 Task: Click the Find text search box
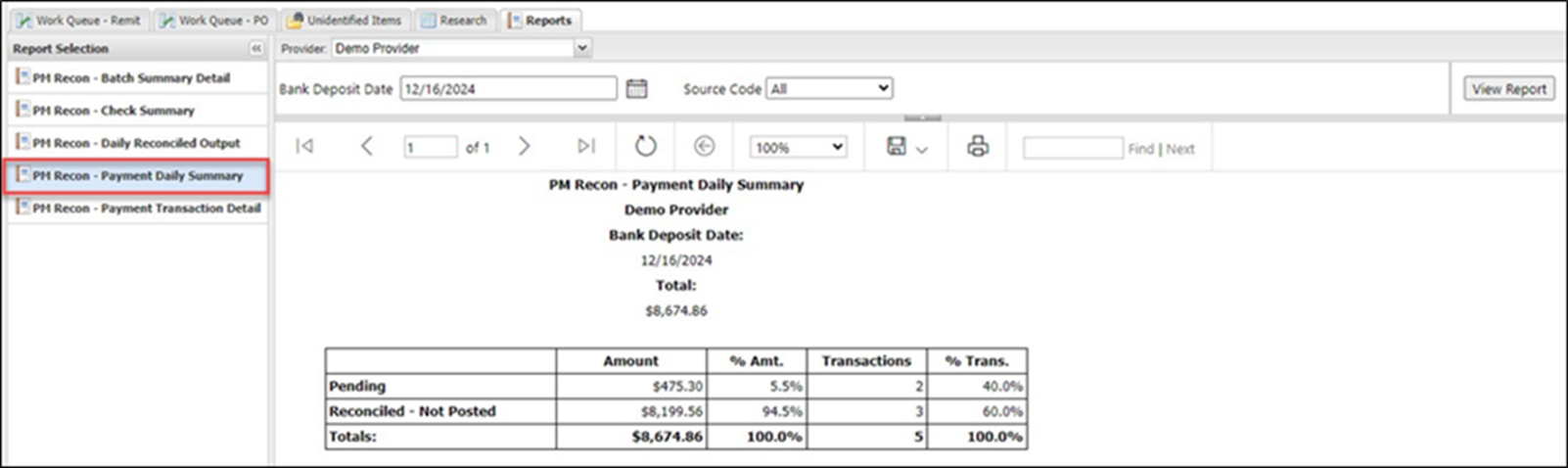click(1072, 148)
